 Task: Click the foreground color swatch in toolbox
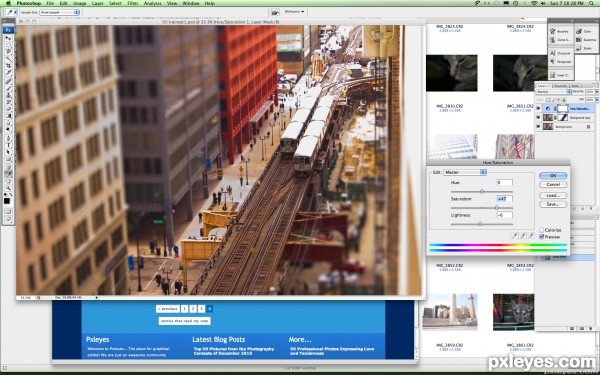(x=7, y=201)
